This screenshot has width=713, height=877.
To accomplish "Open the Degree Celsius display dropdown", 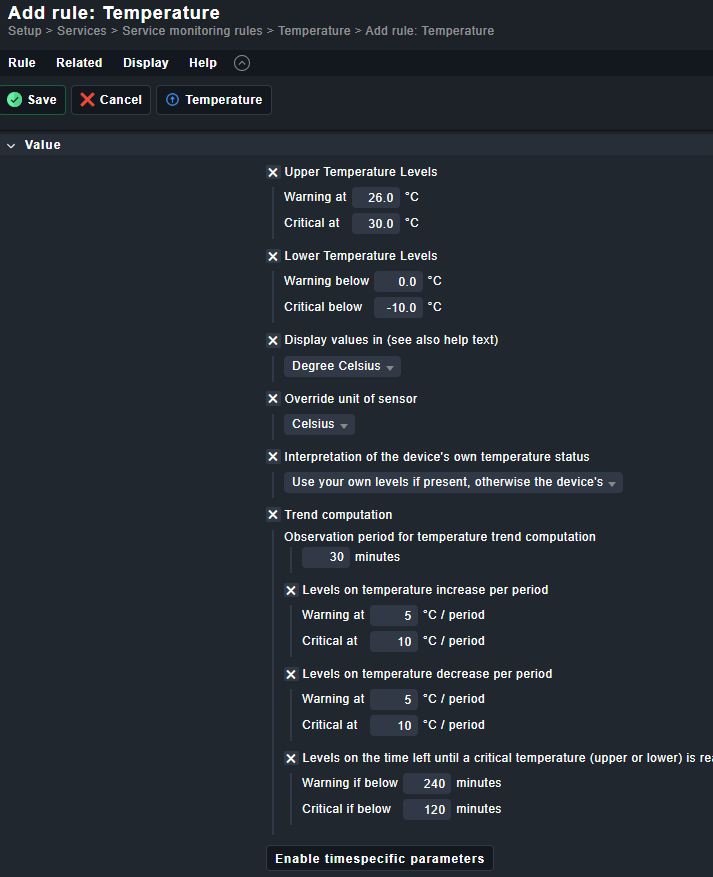I will click(x=342, y=366).
